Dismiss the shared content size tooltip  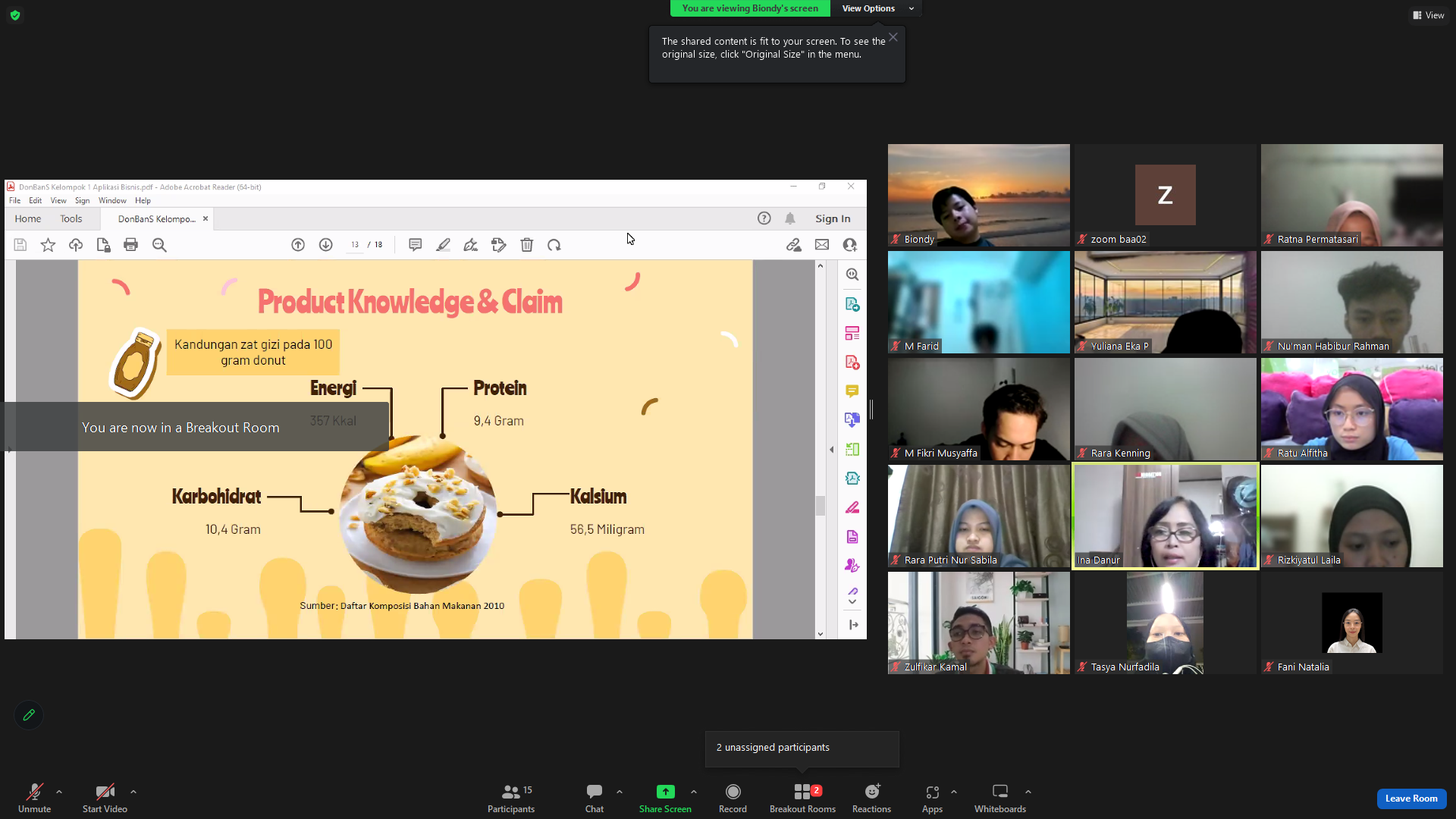pos(893,37)
